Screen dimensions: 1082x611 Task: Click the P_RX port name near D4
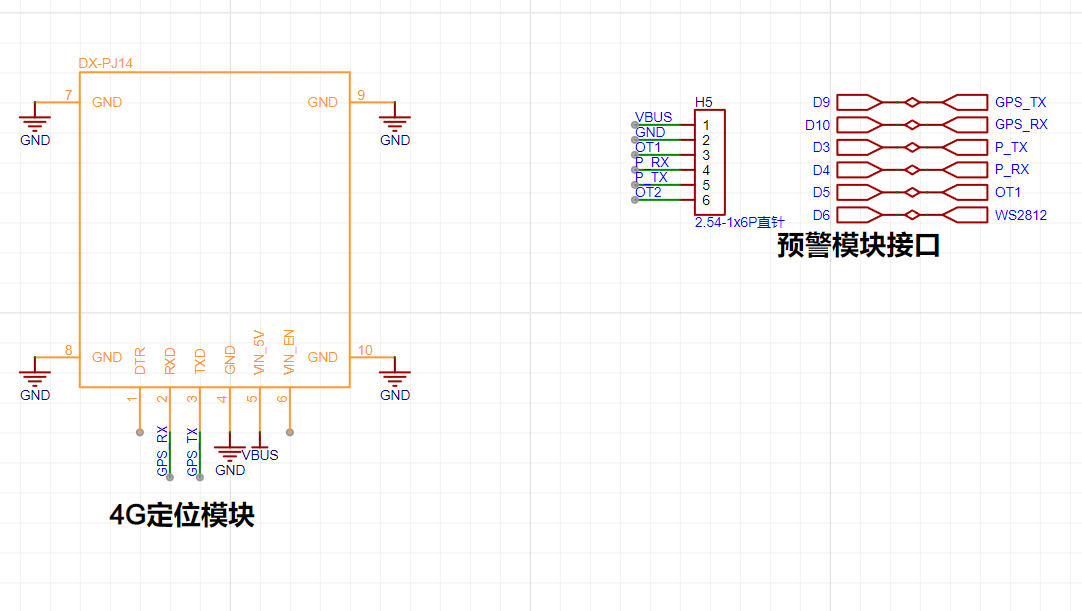coord(1012,169)
